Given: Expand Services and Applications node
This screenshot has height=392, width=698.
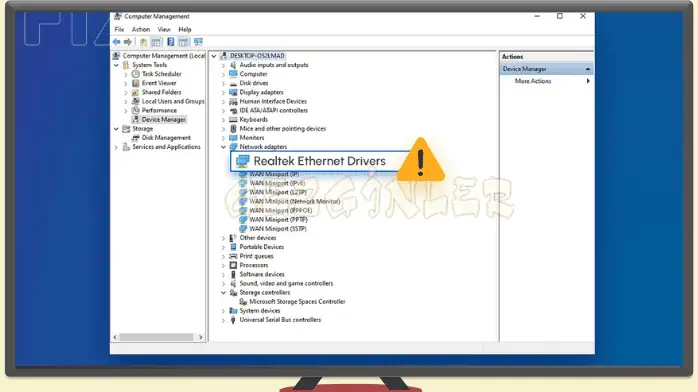Looking at the screenshot, I should click(116, 147).
